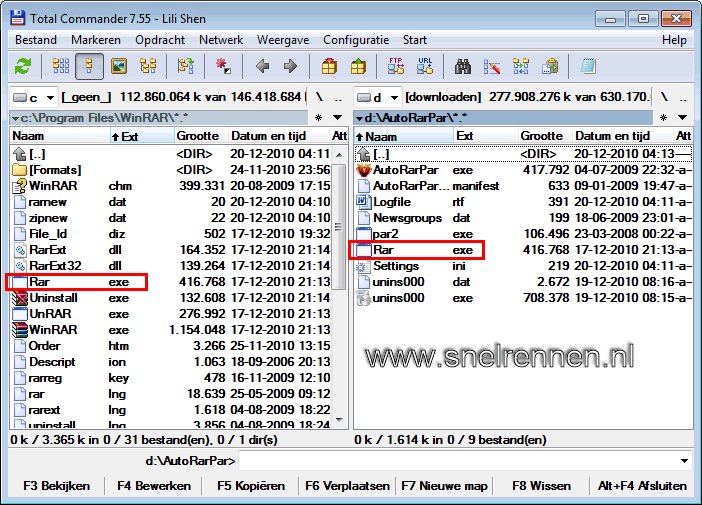Select UnRAR exe in left panel
The image size is (702, 505).
click(x=172, y=314)
